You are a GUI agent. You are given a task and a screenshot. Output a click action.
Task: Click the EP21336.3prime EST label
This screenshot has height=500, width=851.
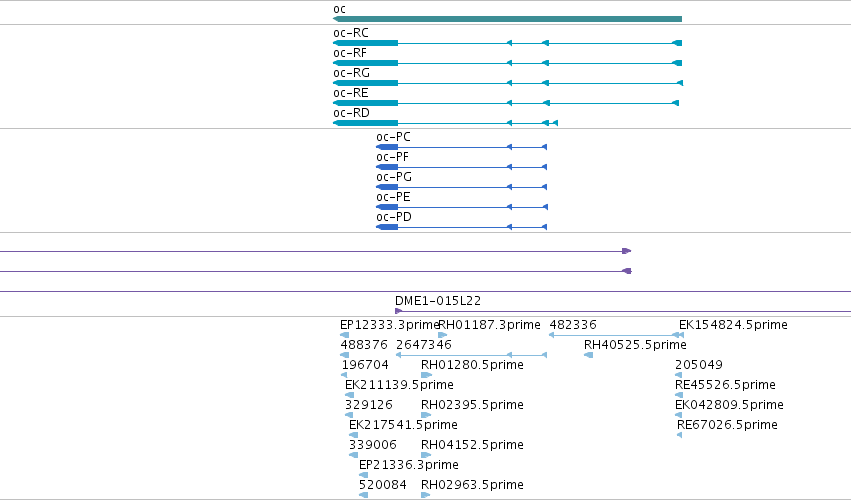(x=409, y=465)
